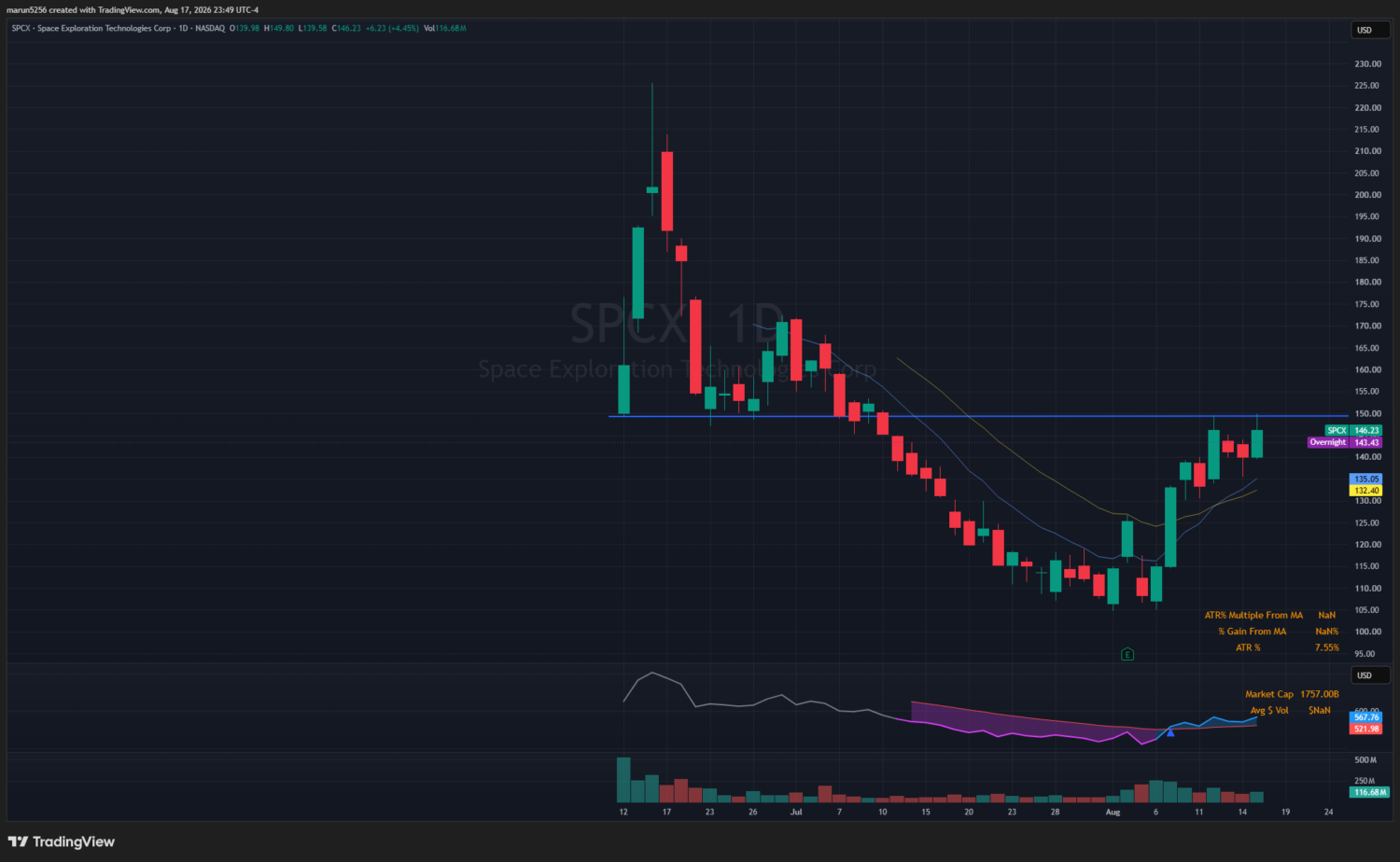Click the close value C146.23 in the legend
The height and width of the screenshot is (862, 1400).
coord(346,28)
